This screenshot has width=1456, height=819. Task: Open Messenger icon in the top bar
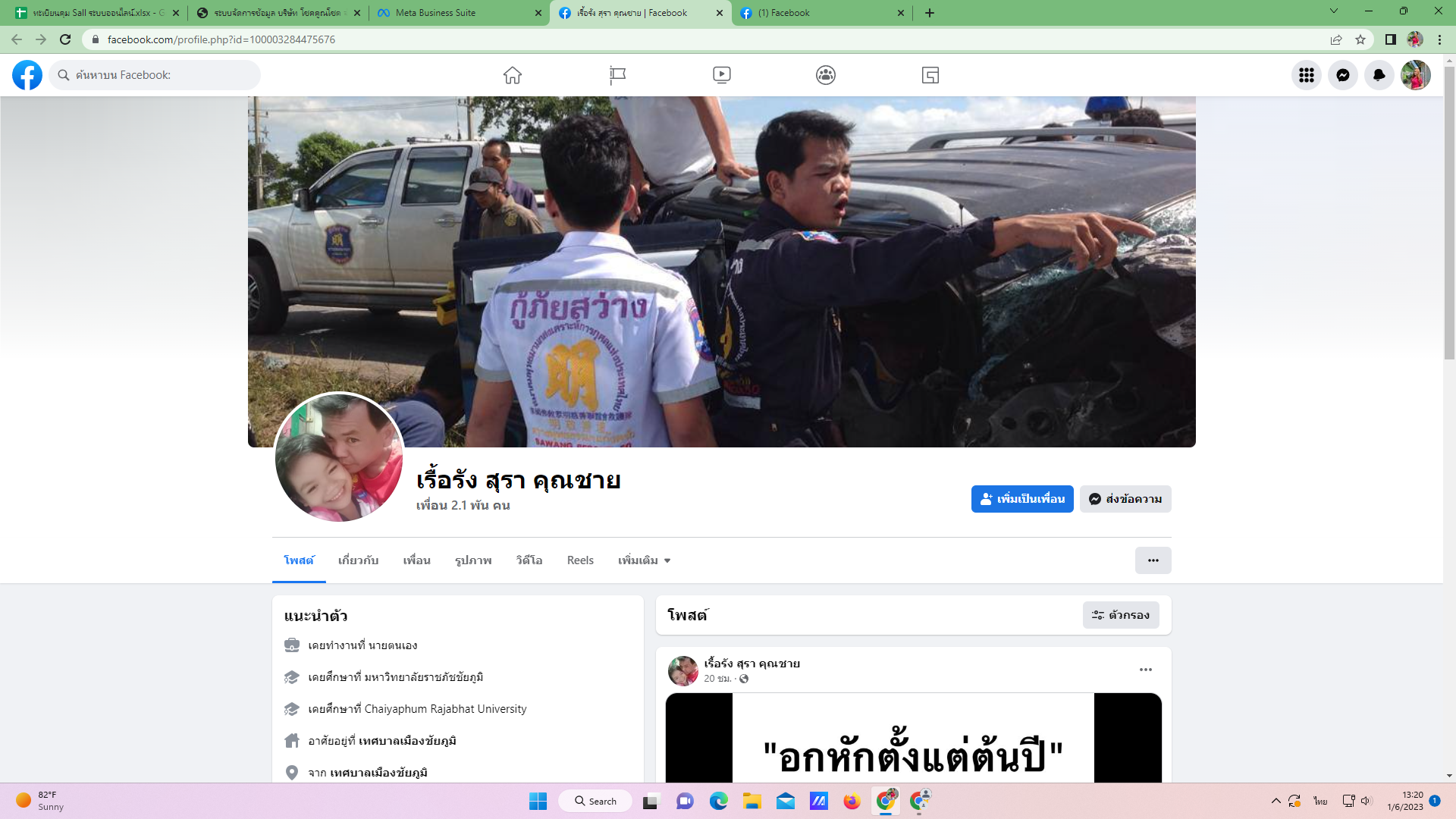point(1342,75)
